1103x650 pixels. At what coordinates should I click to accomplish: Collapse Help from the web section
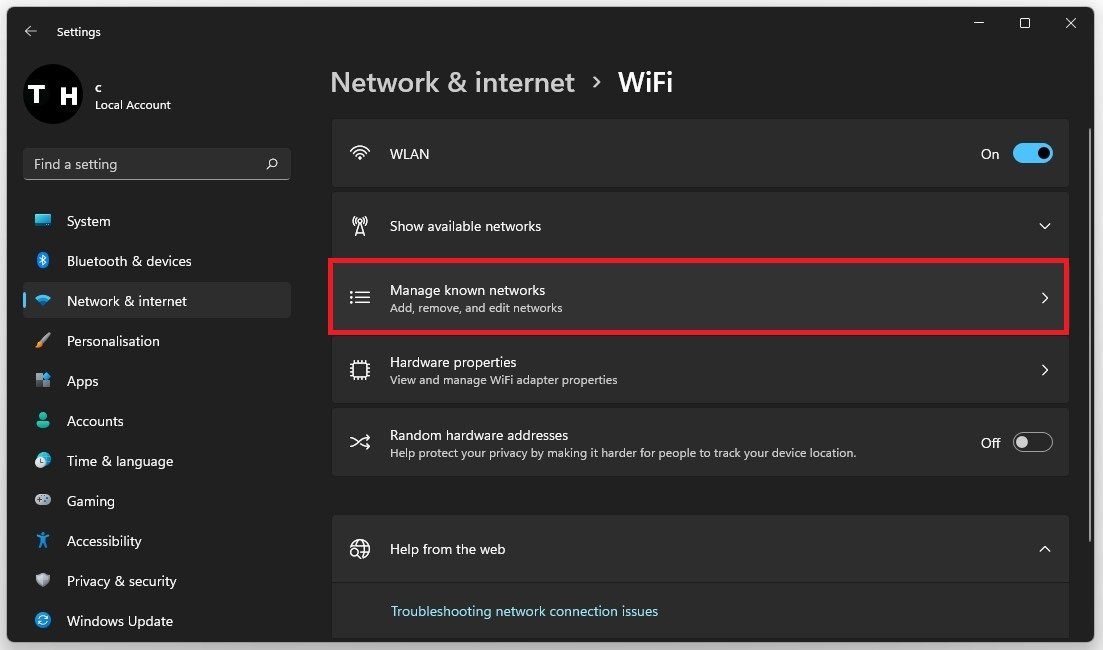tap(1044, 550)
